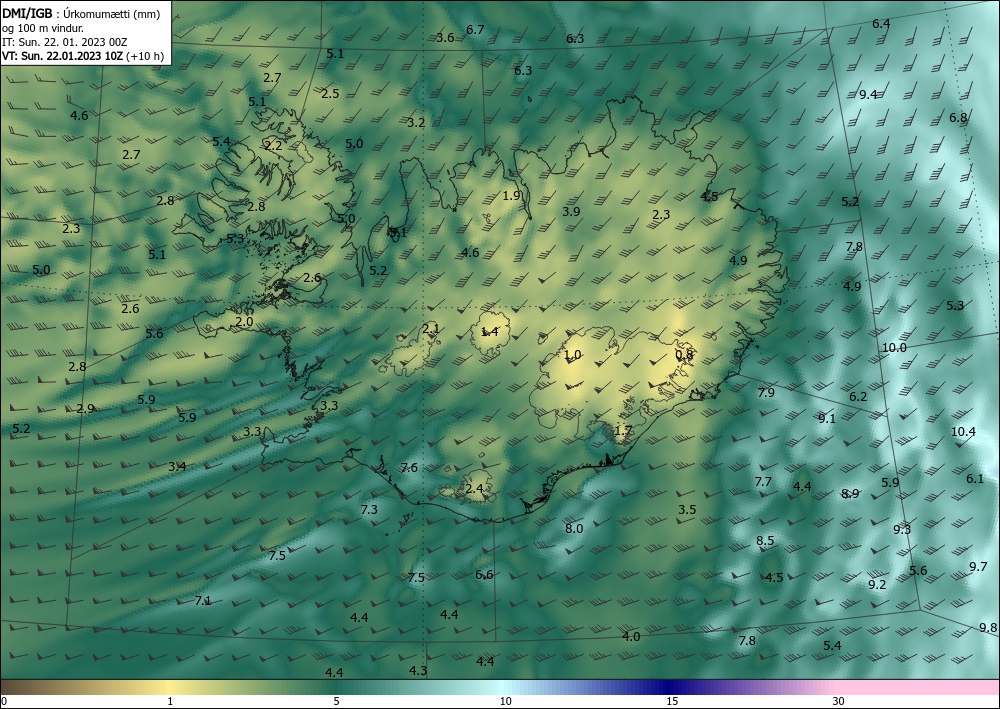Click the 1.9 precipitation value
1000x709 pixels.
pyautogui.click(x=511, y=196)
